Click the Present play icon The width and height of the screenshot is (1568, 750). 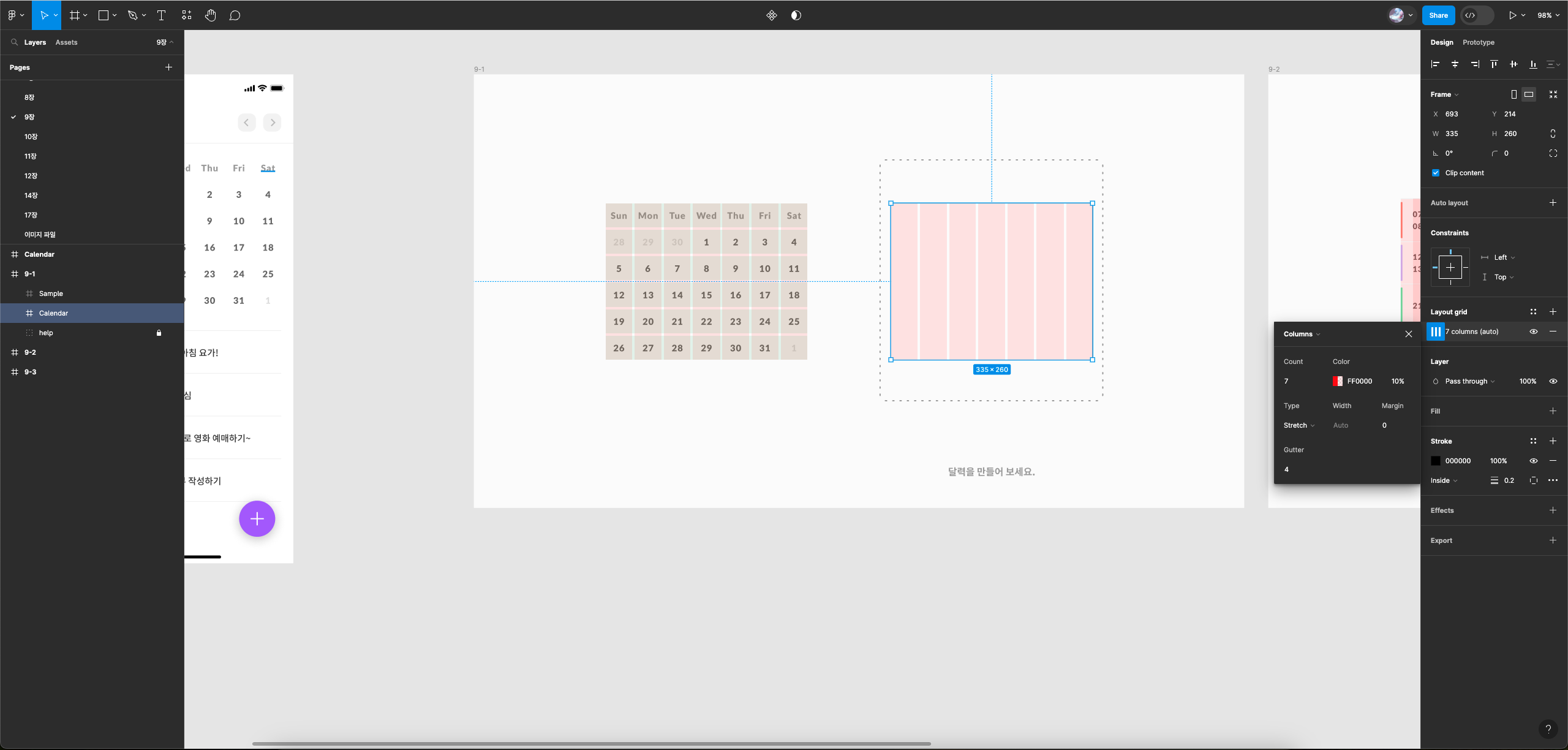tap(1512, 15)
